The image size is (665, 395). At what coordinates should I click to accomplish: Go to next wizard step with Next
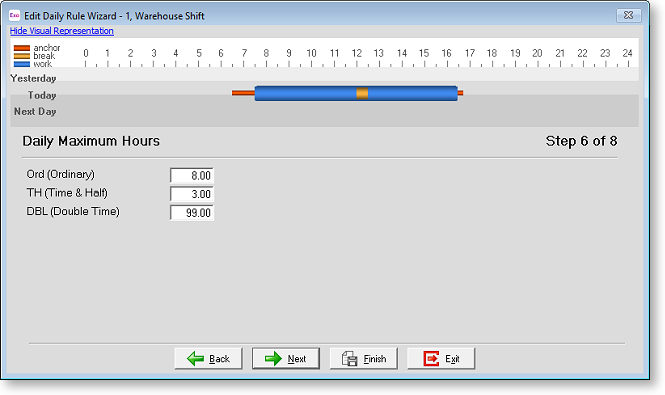tap(286, 359)
